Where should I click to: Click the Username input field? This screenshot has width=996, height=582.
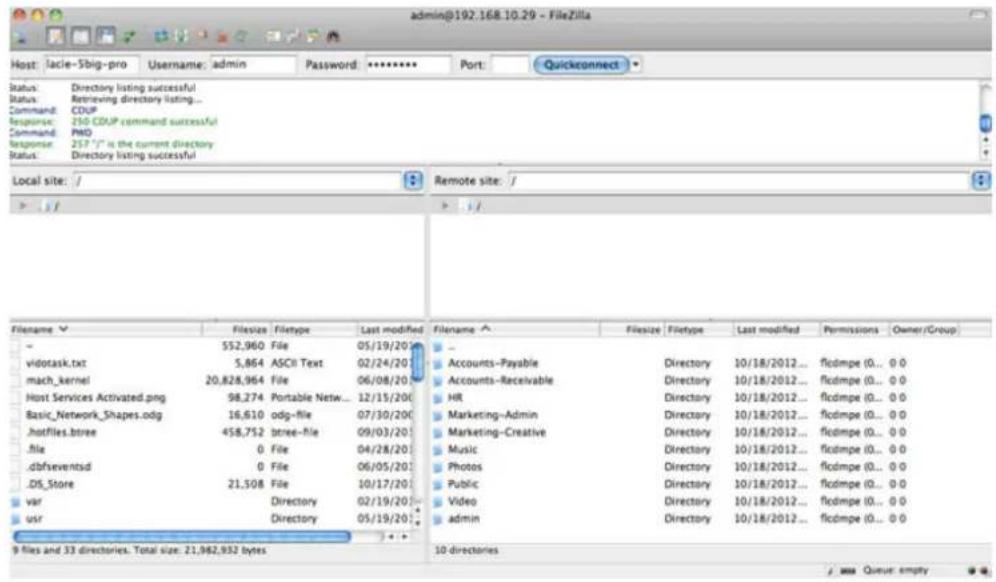coord(253,64)
